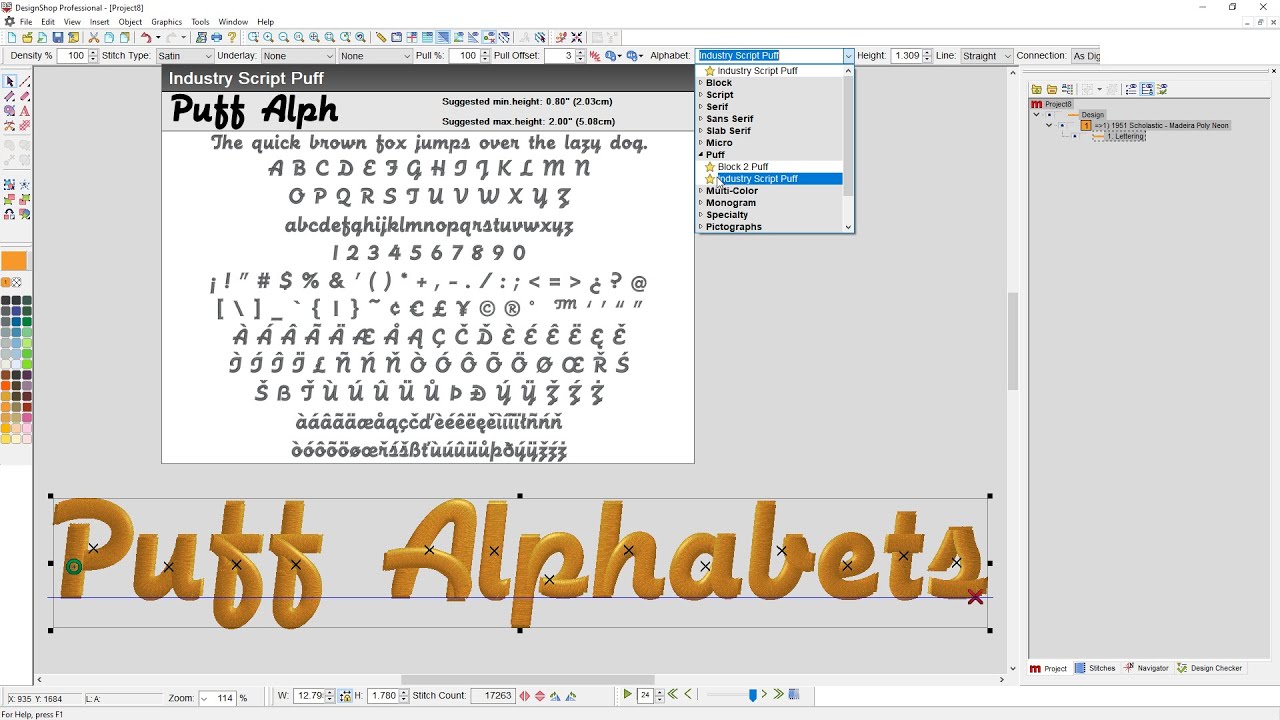Click the Print icon in toolbar
The width and height of the screenshot is (1280, 720).
point(216,38)
